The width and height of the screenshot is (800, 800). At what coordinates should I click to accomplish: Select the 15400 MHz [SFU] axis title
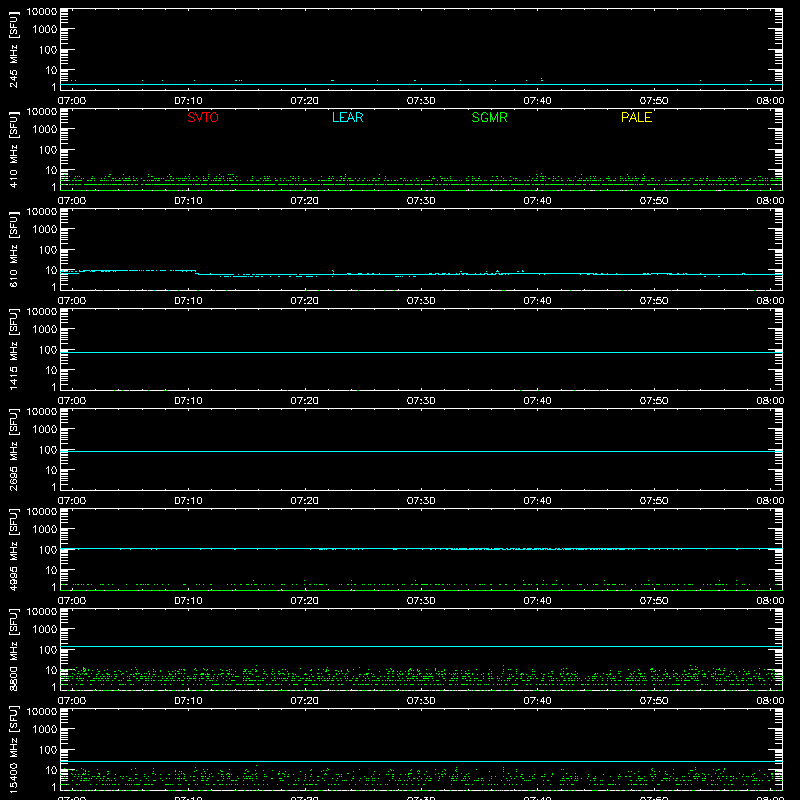tap(13, 749)
